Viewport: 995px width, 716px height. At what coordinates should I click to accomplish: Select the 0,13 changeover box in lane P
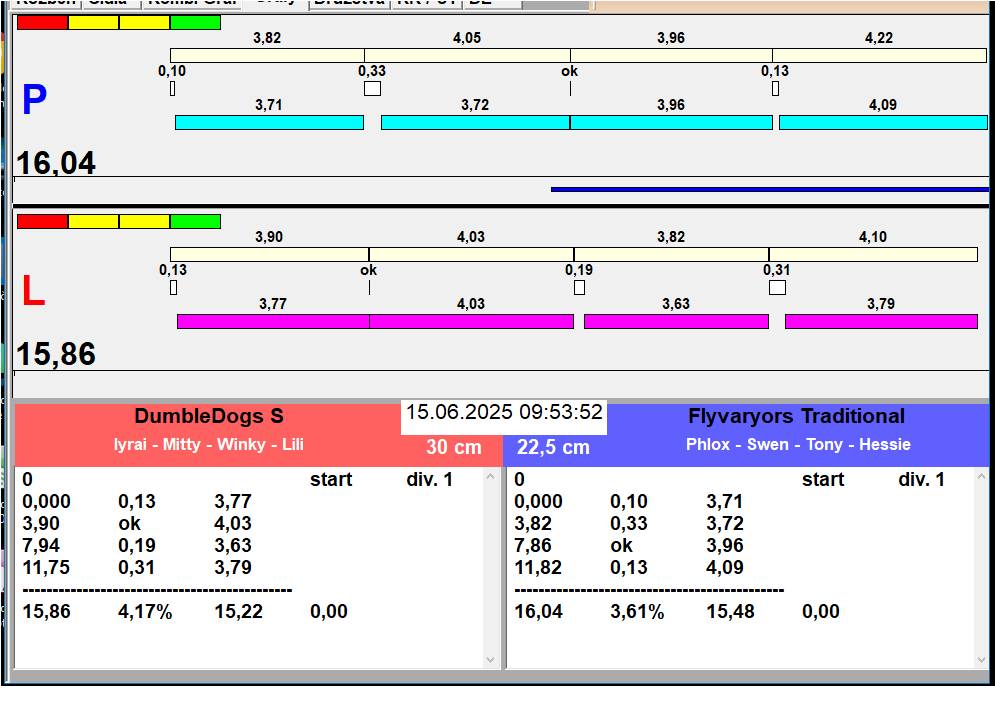pos(775,89)
